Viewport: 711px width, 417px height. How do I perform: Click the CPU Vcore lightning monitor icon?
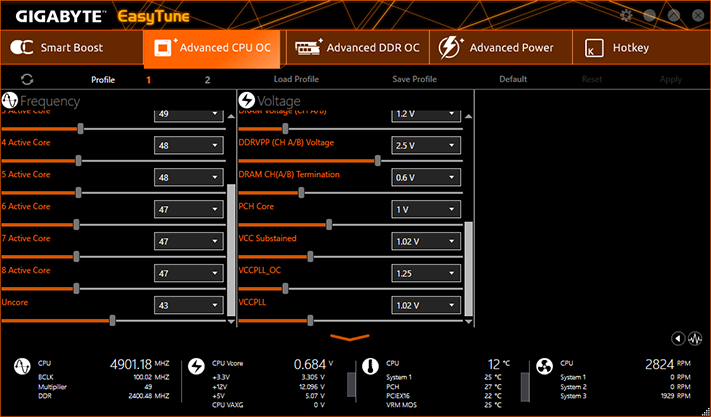coord(196,366)
